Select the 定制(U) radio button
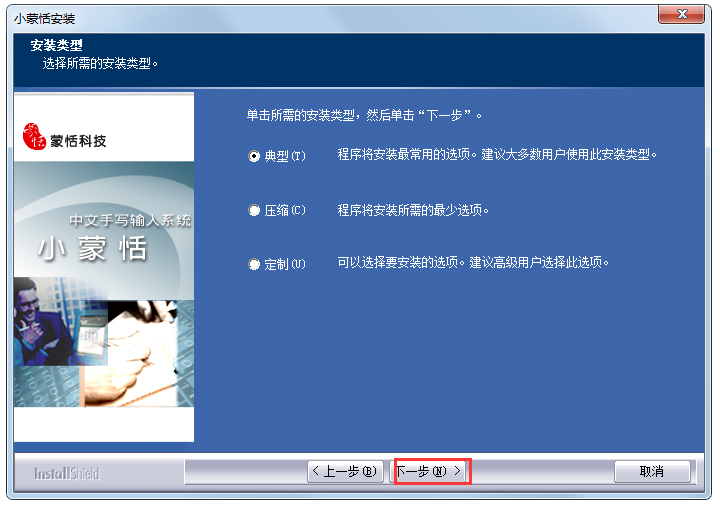720x505 pixels. (254, 264)
